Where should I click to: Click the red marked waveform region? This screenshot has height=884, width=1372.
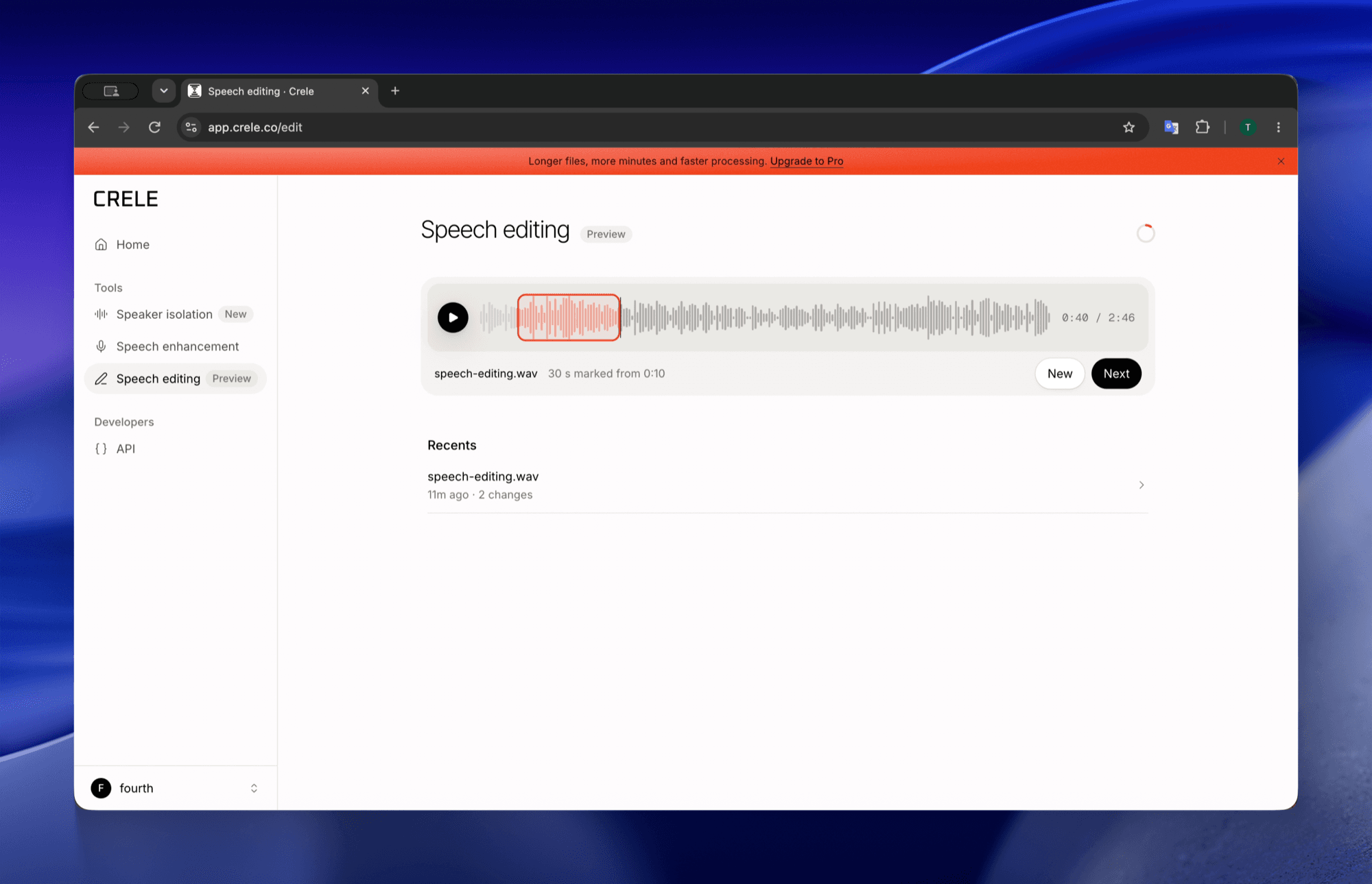(x=569, y=318)
